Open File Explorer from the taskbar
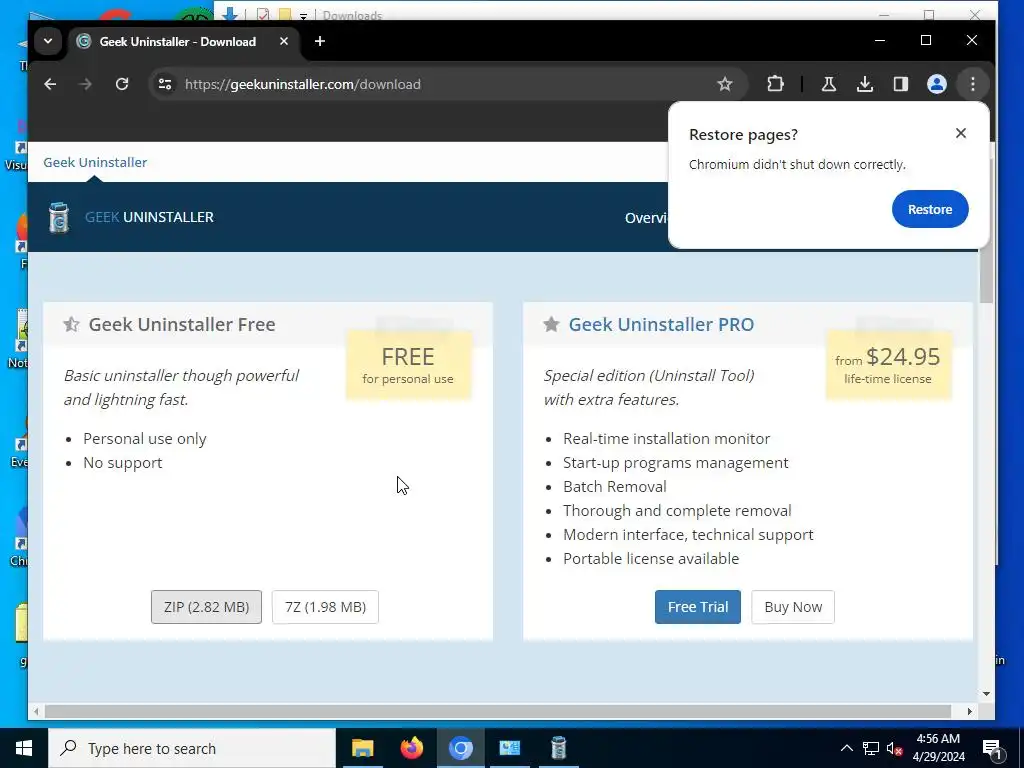 click(362, 748)
